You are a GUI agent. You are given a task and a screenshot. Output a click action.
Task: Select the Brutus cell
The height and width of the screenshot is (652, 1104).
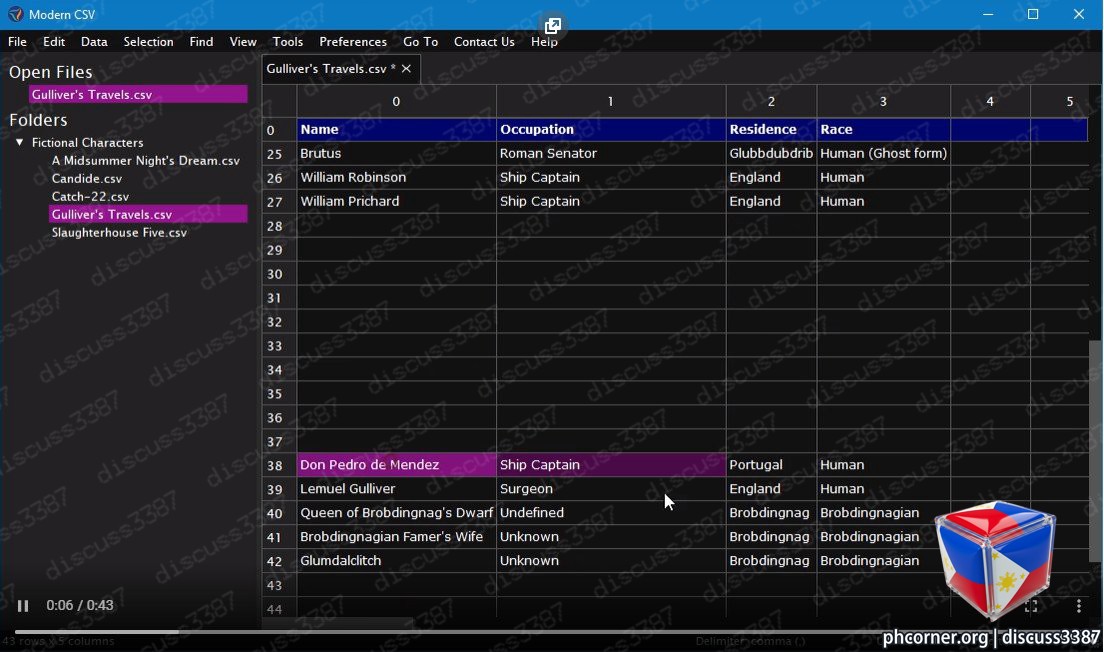(x=396, y=153)
